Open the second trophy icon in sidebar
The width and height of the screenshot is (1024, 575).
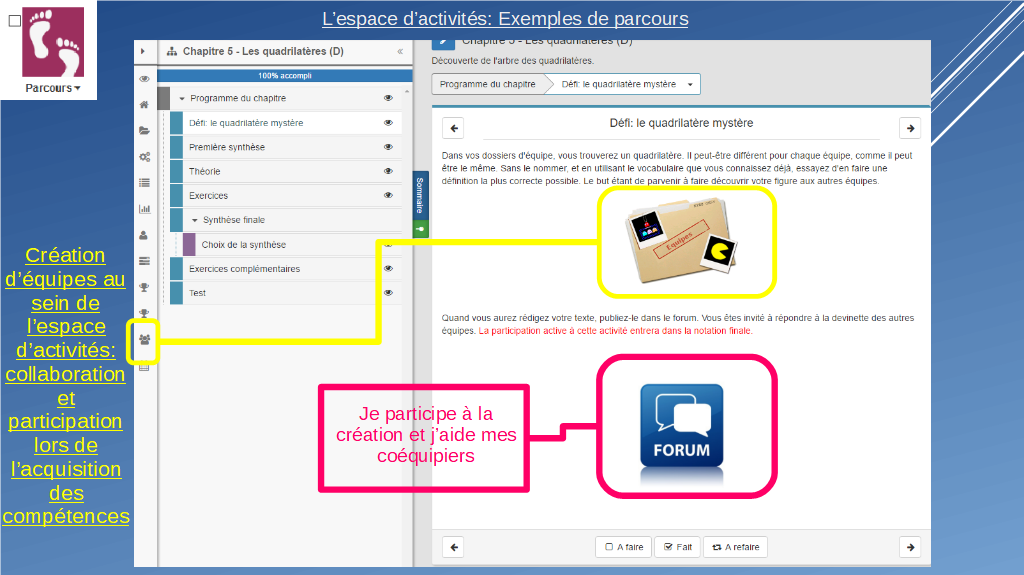pyautogui.click(x=144, y=314)
